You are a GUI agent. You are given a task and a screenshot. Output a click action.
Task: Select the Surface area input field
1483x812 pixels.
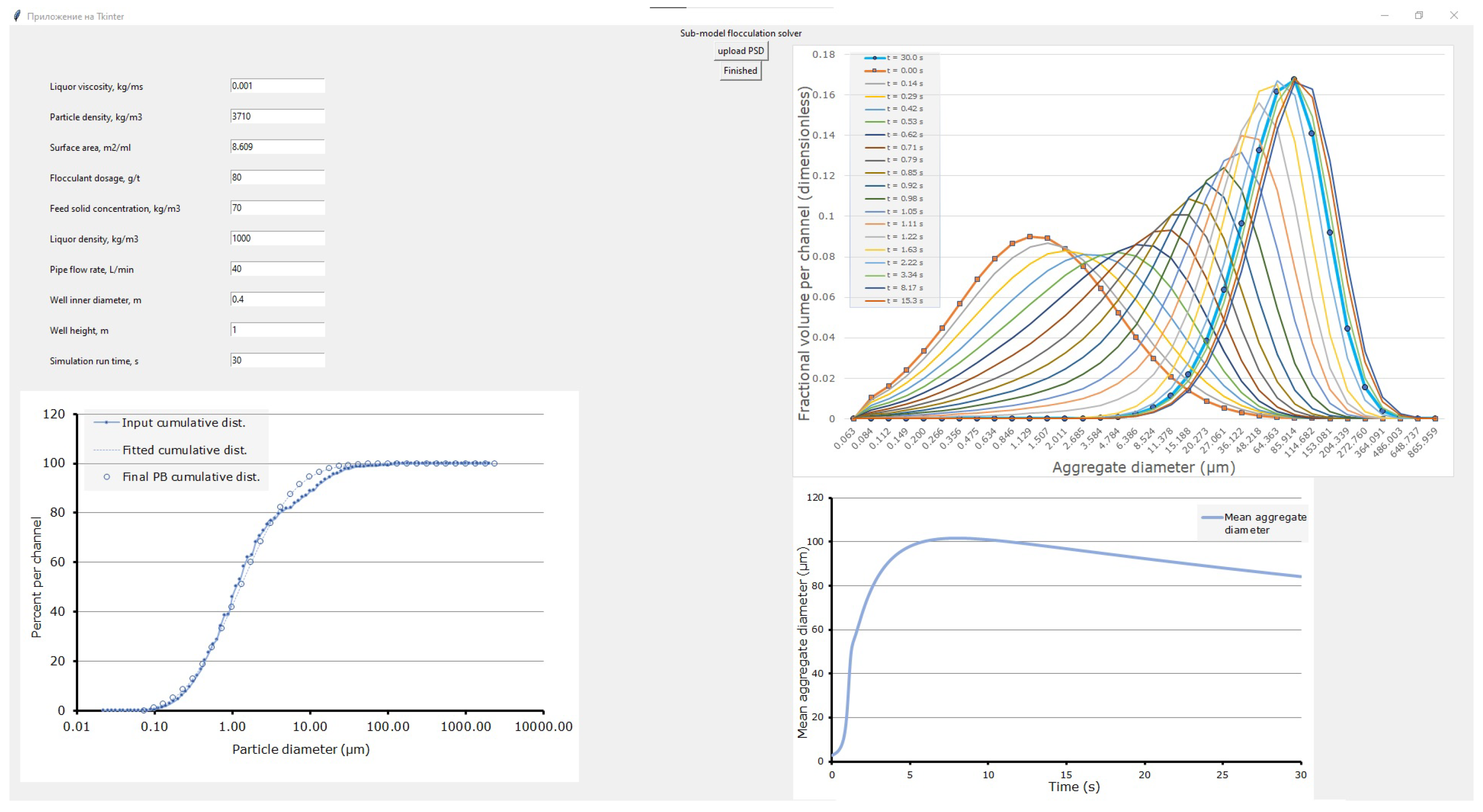[x=277, y=147]
